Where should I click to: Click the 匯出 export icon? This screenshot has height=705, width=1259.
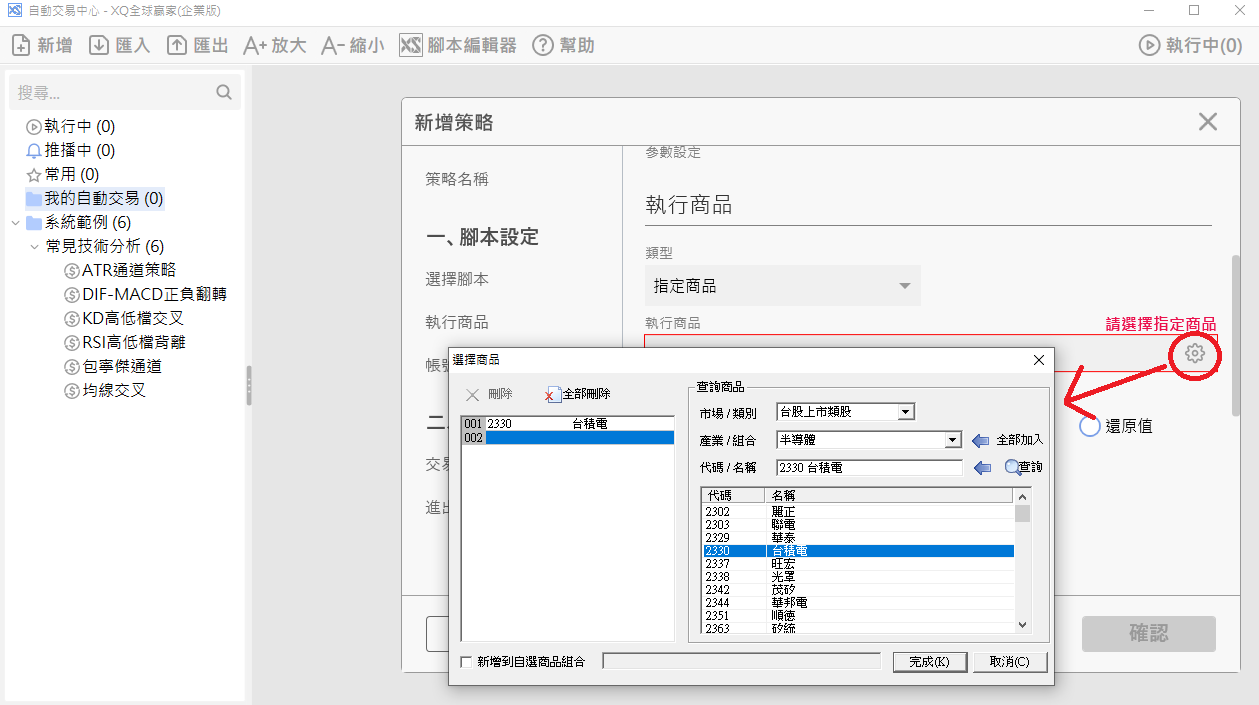pos(177,45)
